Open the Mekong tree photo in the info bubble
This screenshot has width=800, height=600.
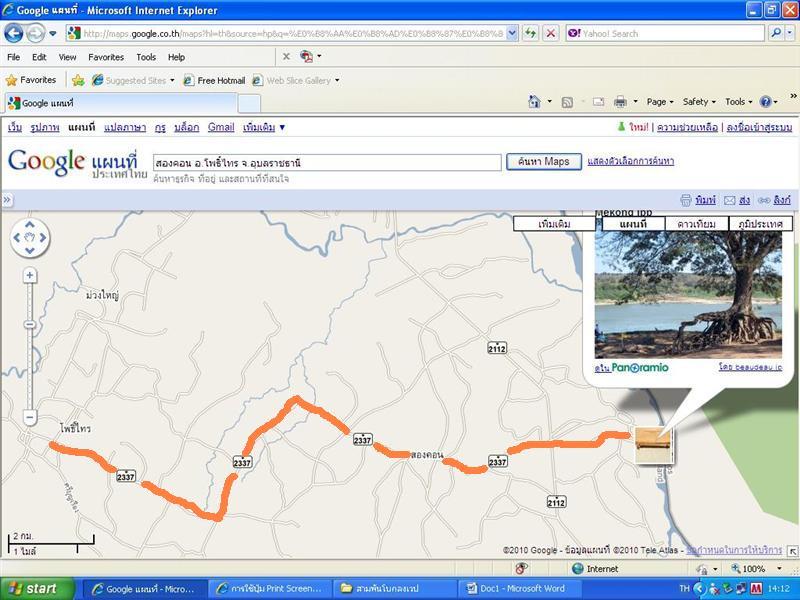click(688, 294)
